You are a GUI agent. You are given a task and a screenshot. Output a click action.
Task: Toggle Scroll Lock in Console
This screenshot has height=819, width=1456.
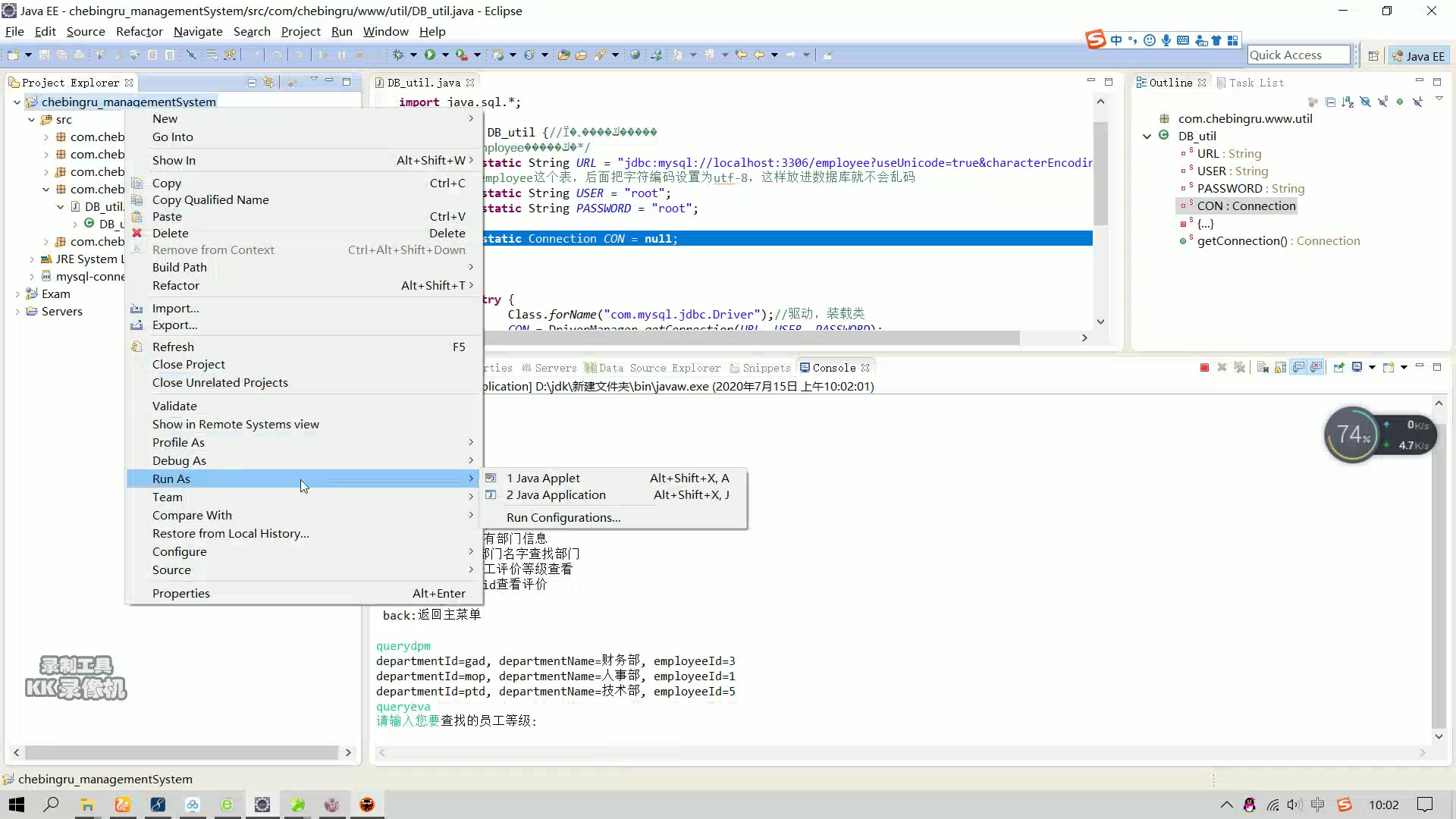pyautogui.click(x=1280, y=368)
